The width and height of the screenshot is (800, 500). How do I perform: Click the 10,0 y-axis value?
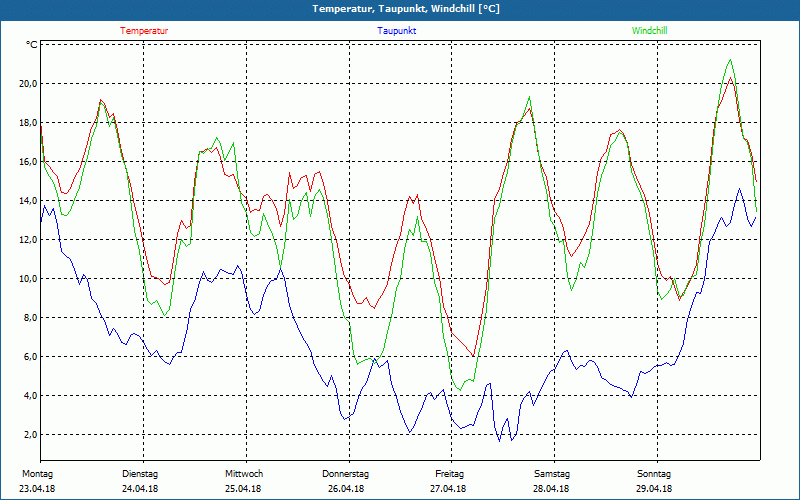[x=29, y=279]
